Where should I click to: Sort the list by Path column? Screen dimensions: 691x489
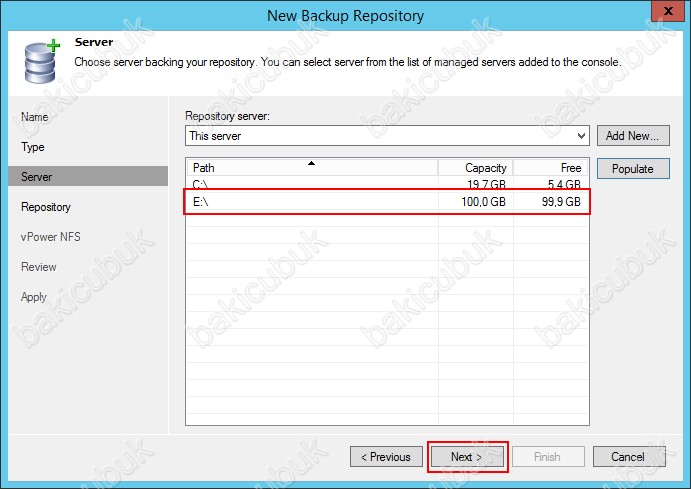tap(311, 168)
